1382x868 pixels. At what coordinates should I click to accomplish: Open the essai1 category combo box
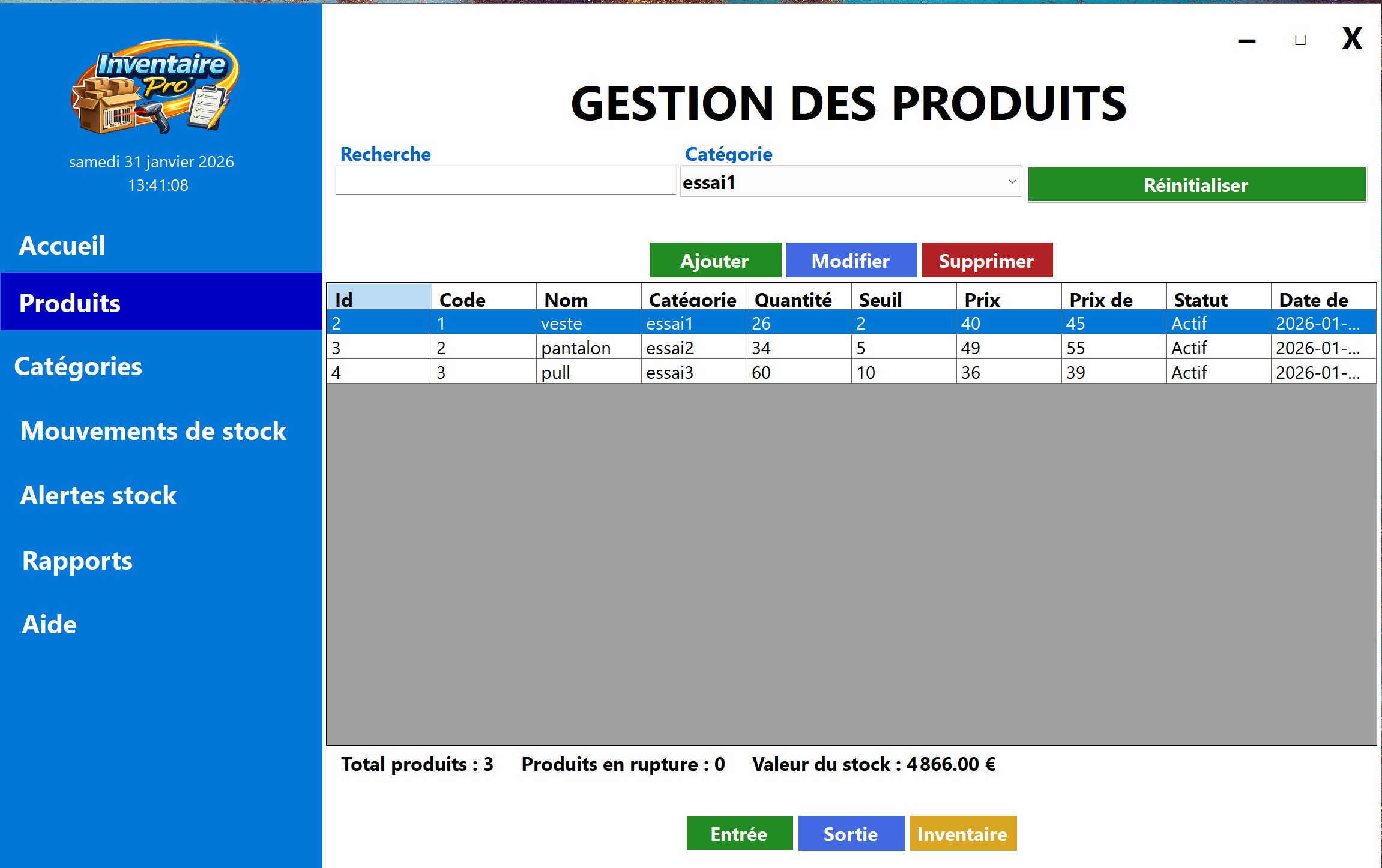[840, 182]
